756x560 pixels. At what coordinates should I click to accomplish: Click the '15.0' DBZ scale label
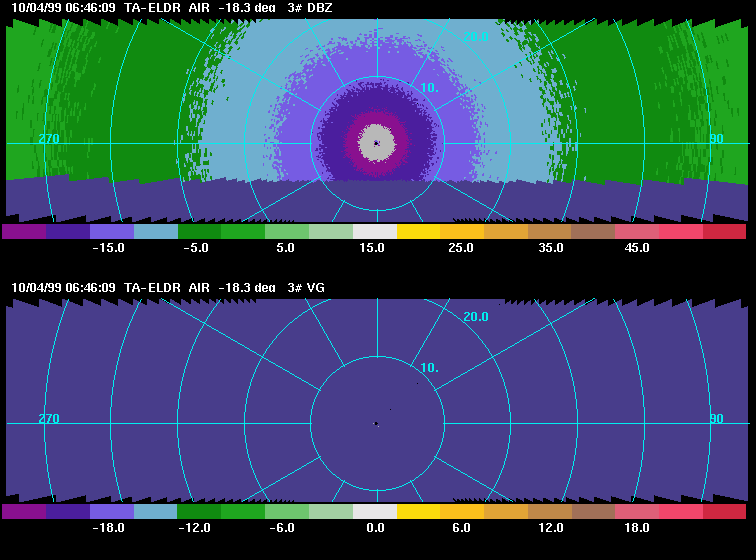click(x=372, y=248)
